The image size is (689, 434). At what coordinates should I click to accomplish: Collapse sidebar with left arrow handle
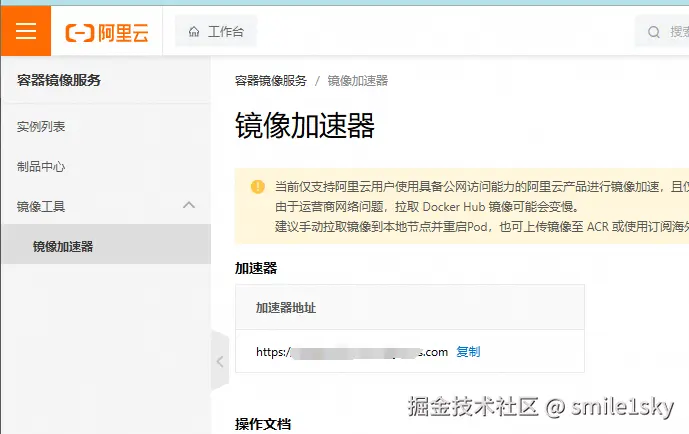coord(220,362)
